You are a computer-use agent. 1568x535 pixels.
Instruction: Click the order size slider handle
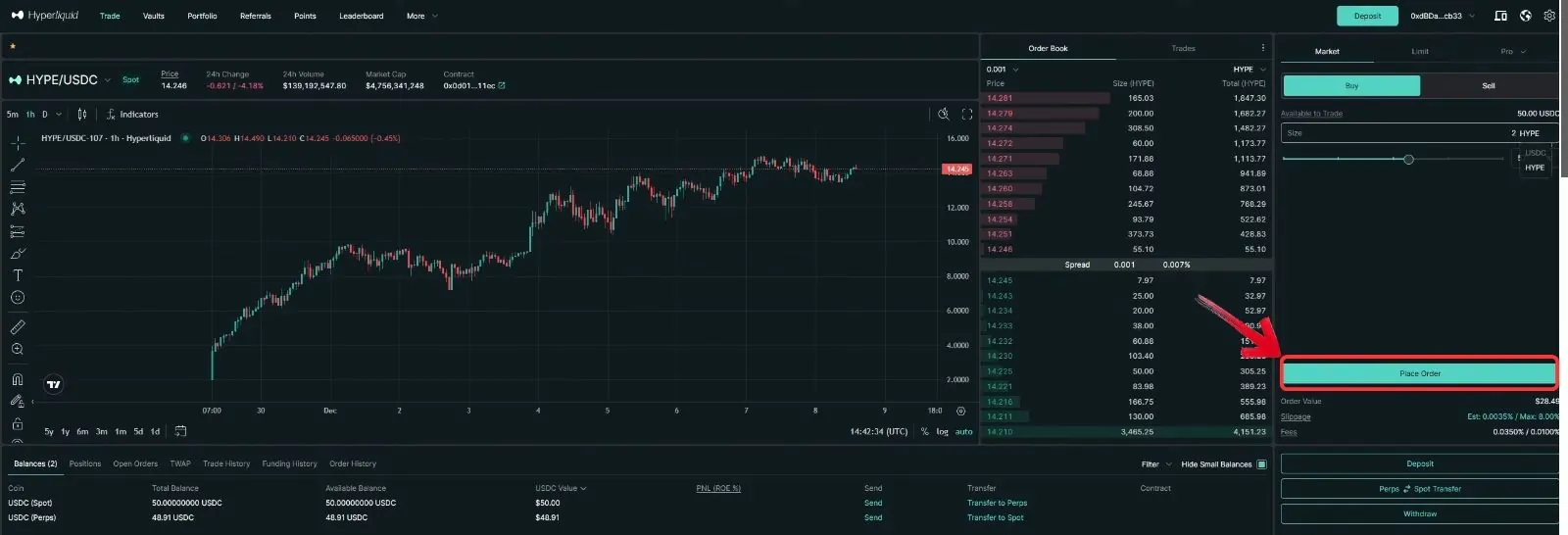1408,159
